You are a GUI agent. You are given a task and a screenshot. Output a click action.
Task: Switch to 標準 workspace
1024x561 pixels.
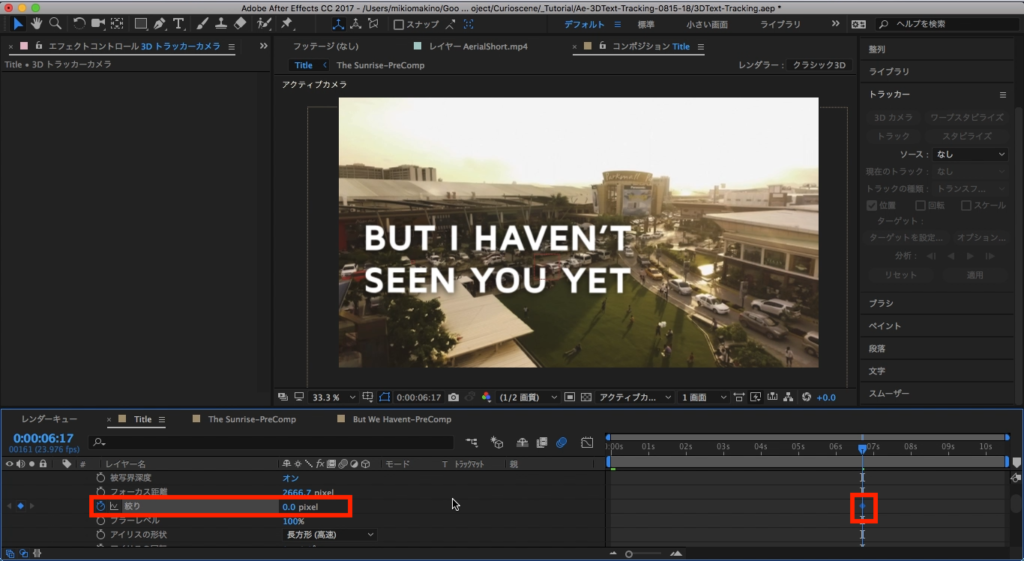click(x=646, y=24)
